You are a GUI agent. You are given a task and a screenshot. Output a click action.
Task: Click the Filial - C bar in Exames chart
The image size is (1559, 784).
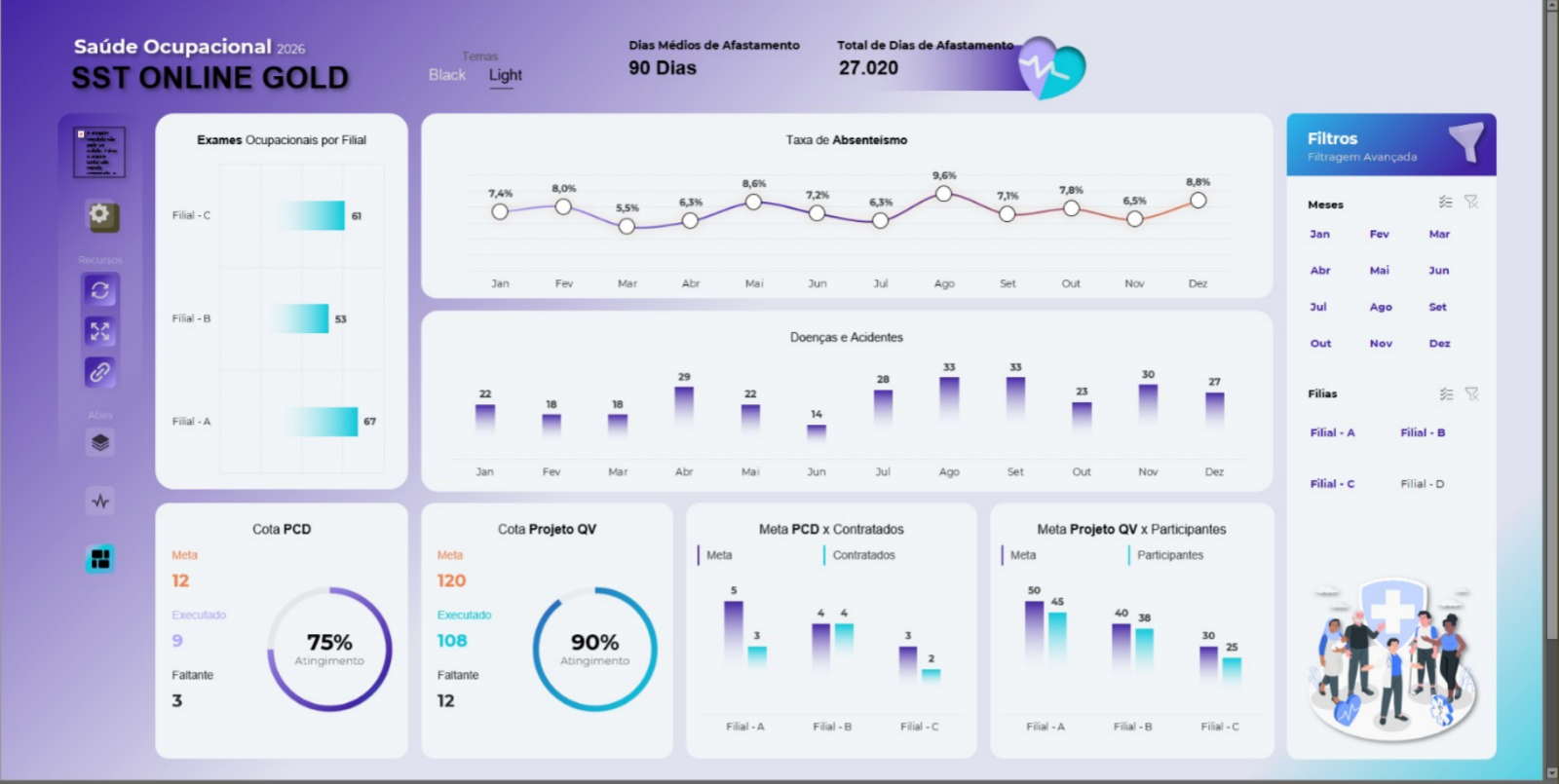point(314,215)
